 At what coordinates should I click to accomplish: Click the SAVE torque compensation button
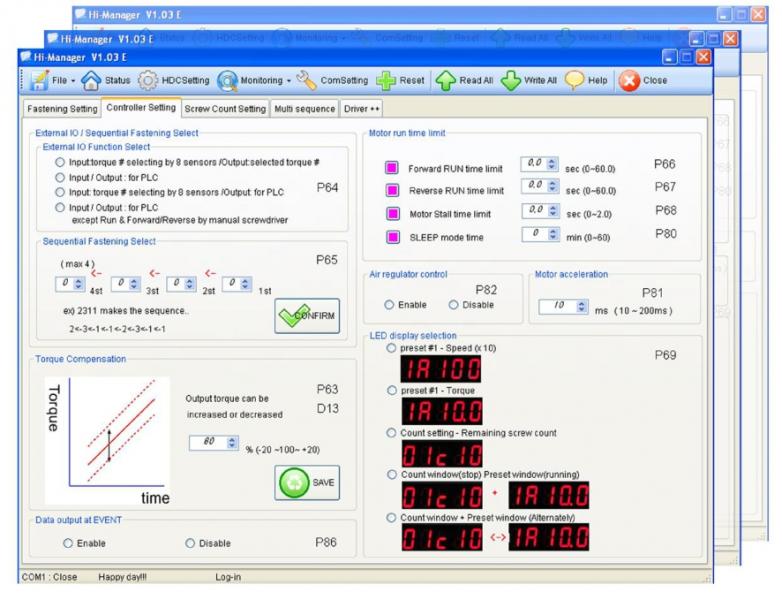tap(307, 482)
